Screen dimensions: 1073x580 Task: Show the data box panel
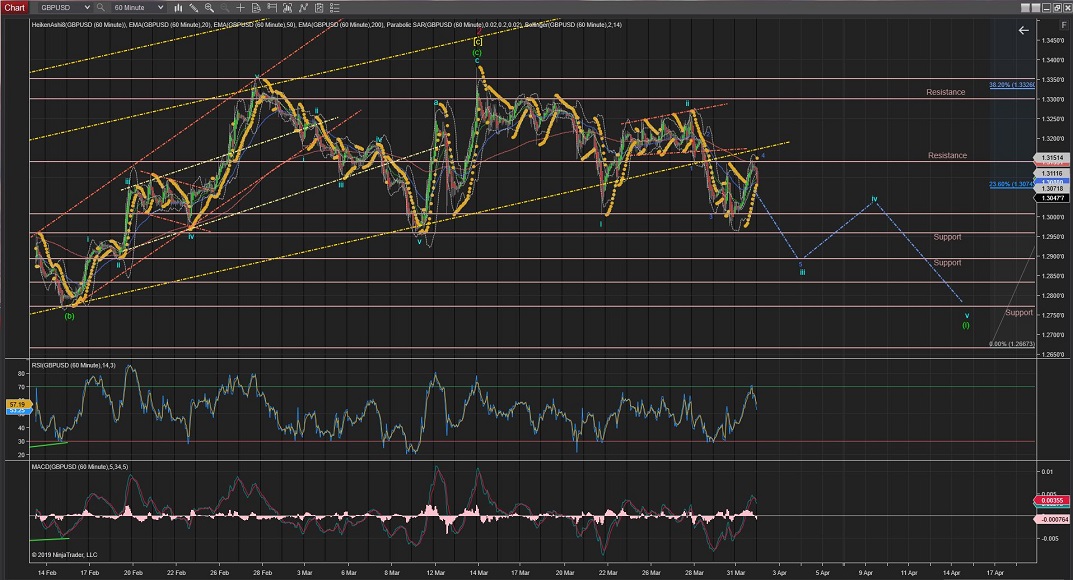tap(256, 8)
